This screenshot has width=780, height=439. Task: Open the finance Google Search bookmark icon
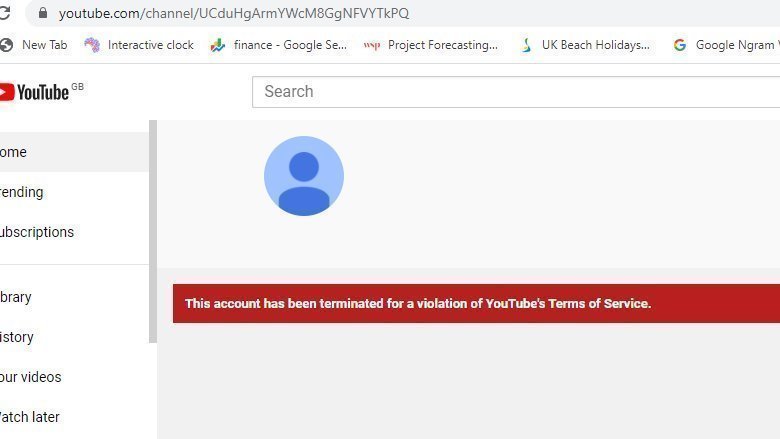tap(217, 45)
